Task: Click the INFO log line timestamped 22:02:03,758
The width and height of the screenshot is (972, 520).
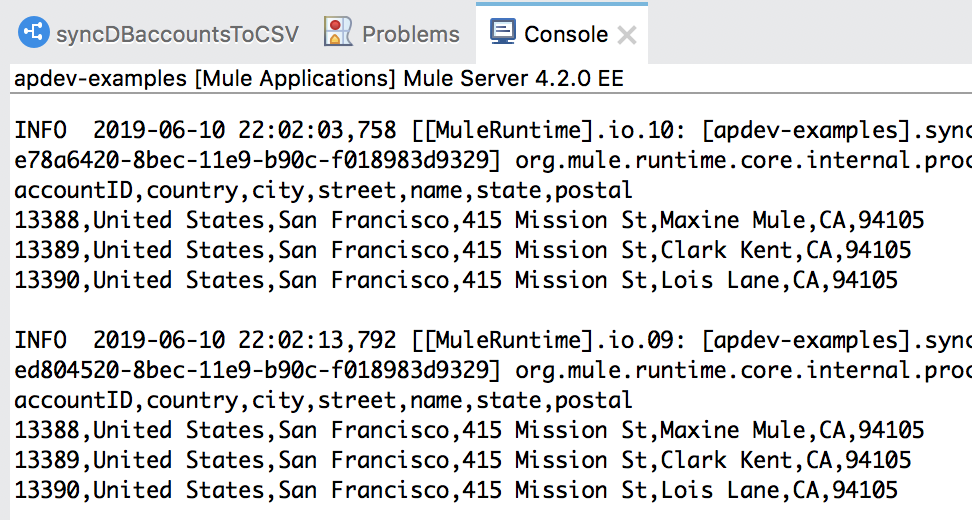Action: (493, 130)
